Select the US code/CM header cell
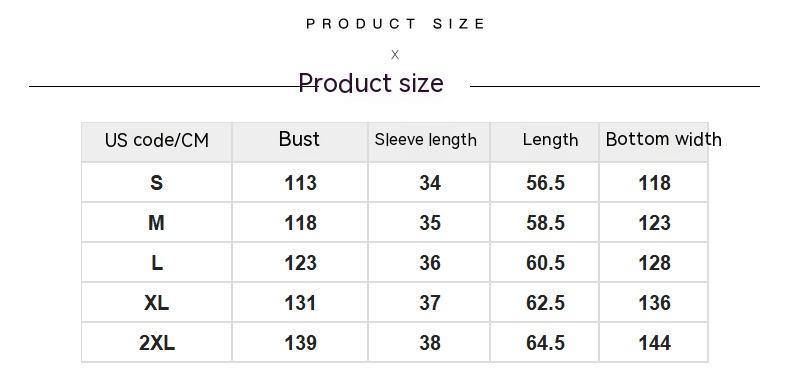Screen dimensions: 790x387 pos(157,140)
